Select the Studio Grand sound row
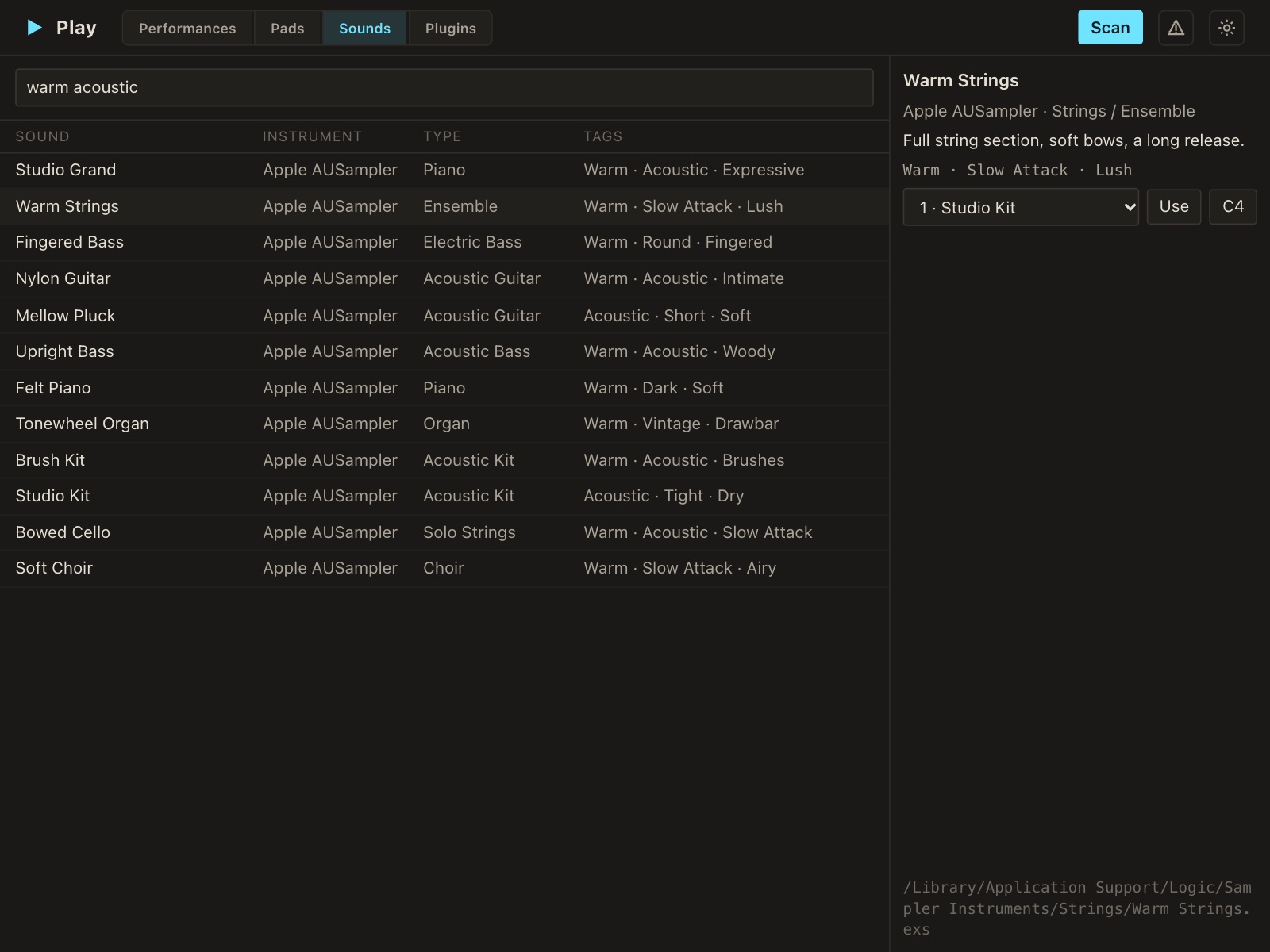The height and width of the screenshot is (952, 1270). click(x=444, y=170)
